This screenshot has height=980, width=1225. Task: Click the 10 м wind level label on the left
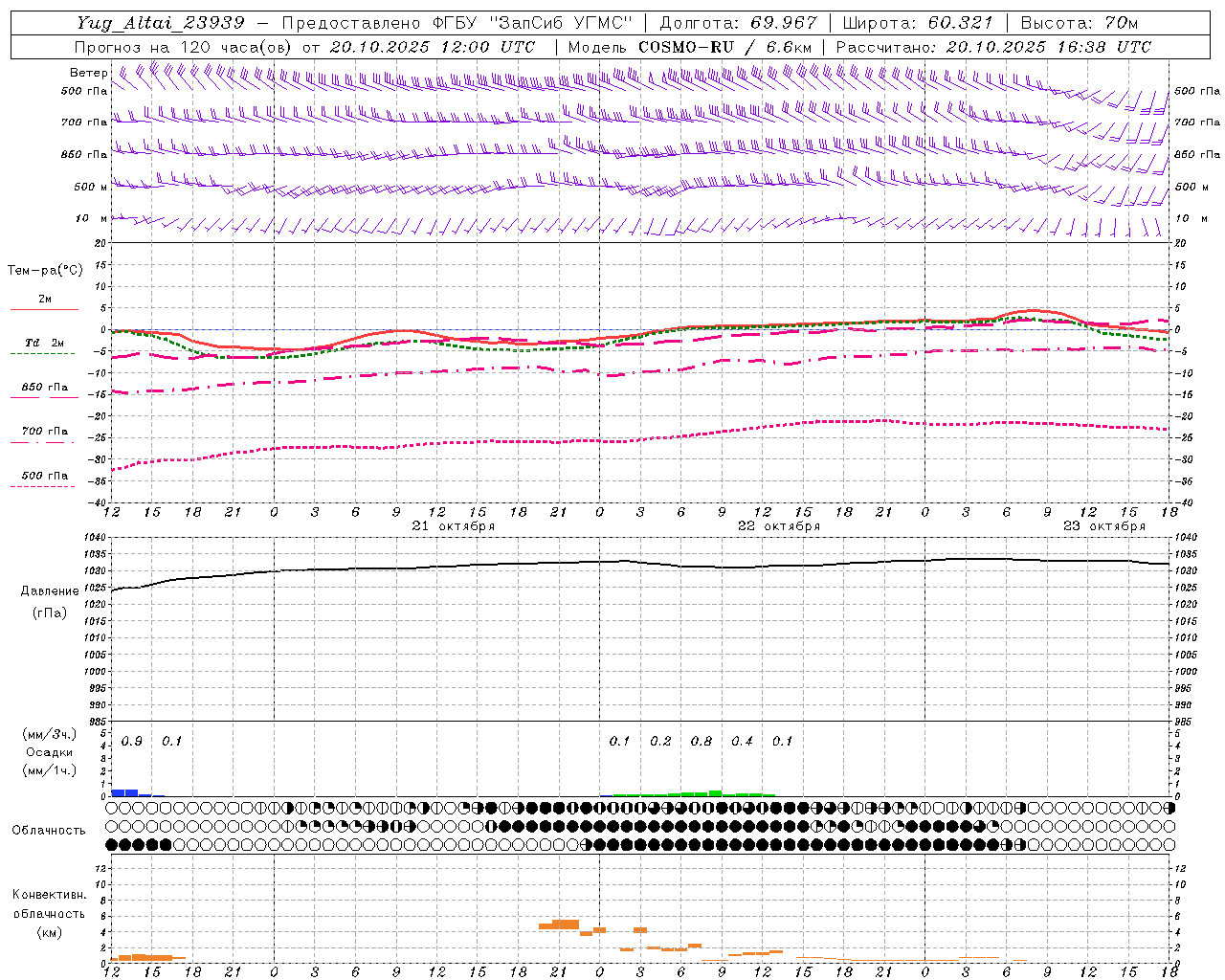(x=91, y=219)
